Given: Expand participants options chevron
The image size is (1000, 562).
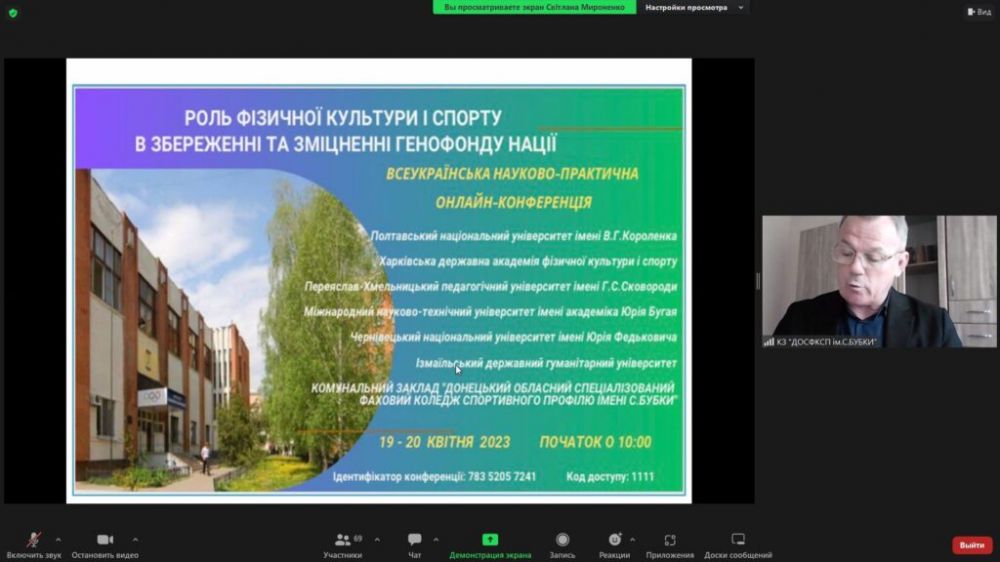Looking at the screenshot, I should 377,539.
